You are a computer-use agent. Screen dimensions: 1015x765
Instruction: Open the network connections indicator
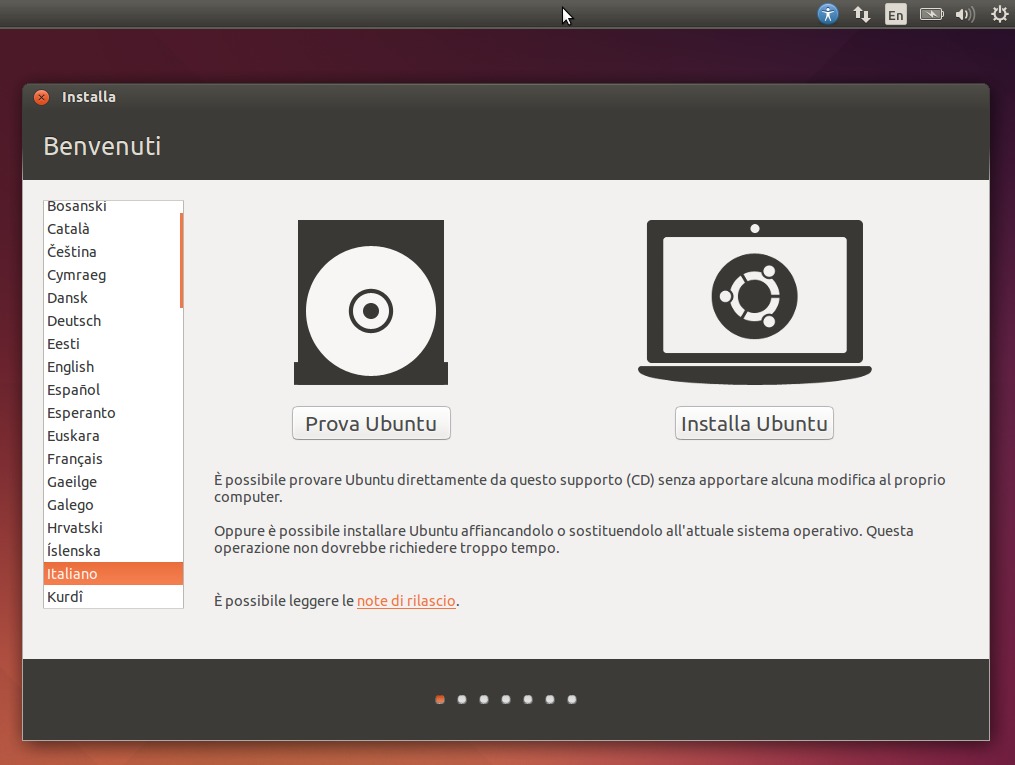(x=862, y=14)
